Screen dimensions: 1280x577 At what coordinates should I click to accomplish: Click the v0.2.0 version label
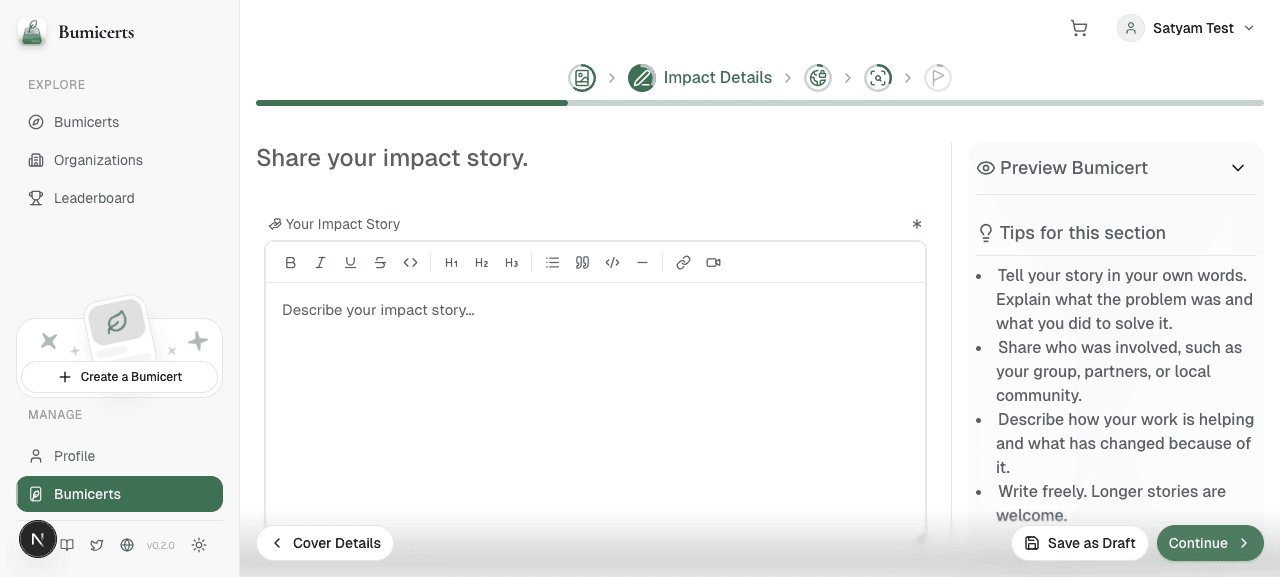click(x=161, y=545)
